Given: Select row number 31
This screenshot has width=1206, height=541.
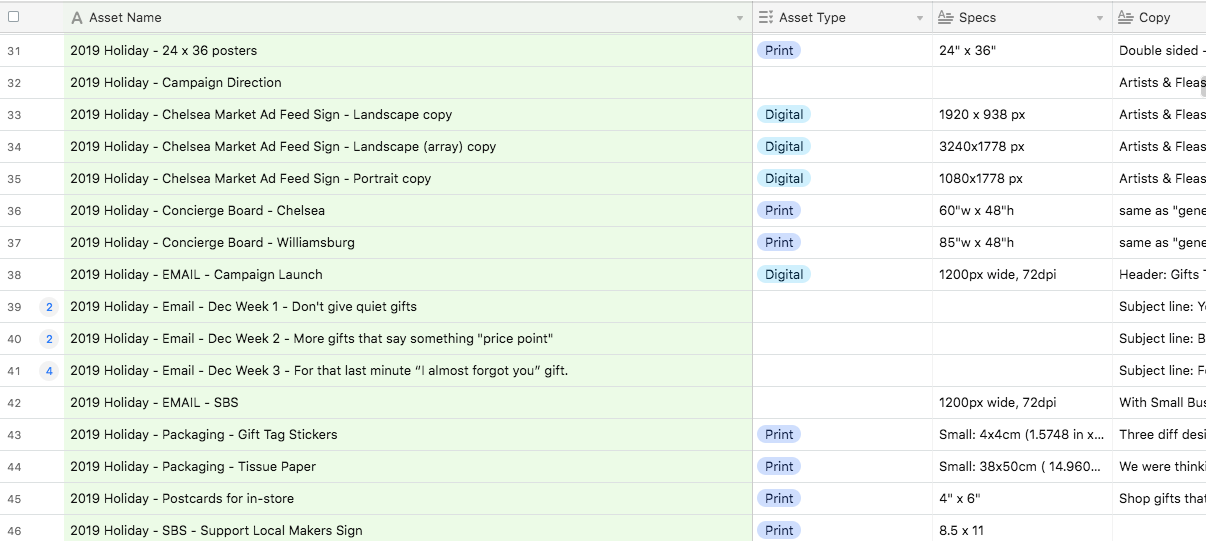Looking at the screenshot, I should [14, 51].
